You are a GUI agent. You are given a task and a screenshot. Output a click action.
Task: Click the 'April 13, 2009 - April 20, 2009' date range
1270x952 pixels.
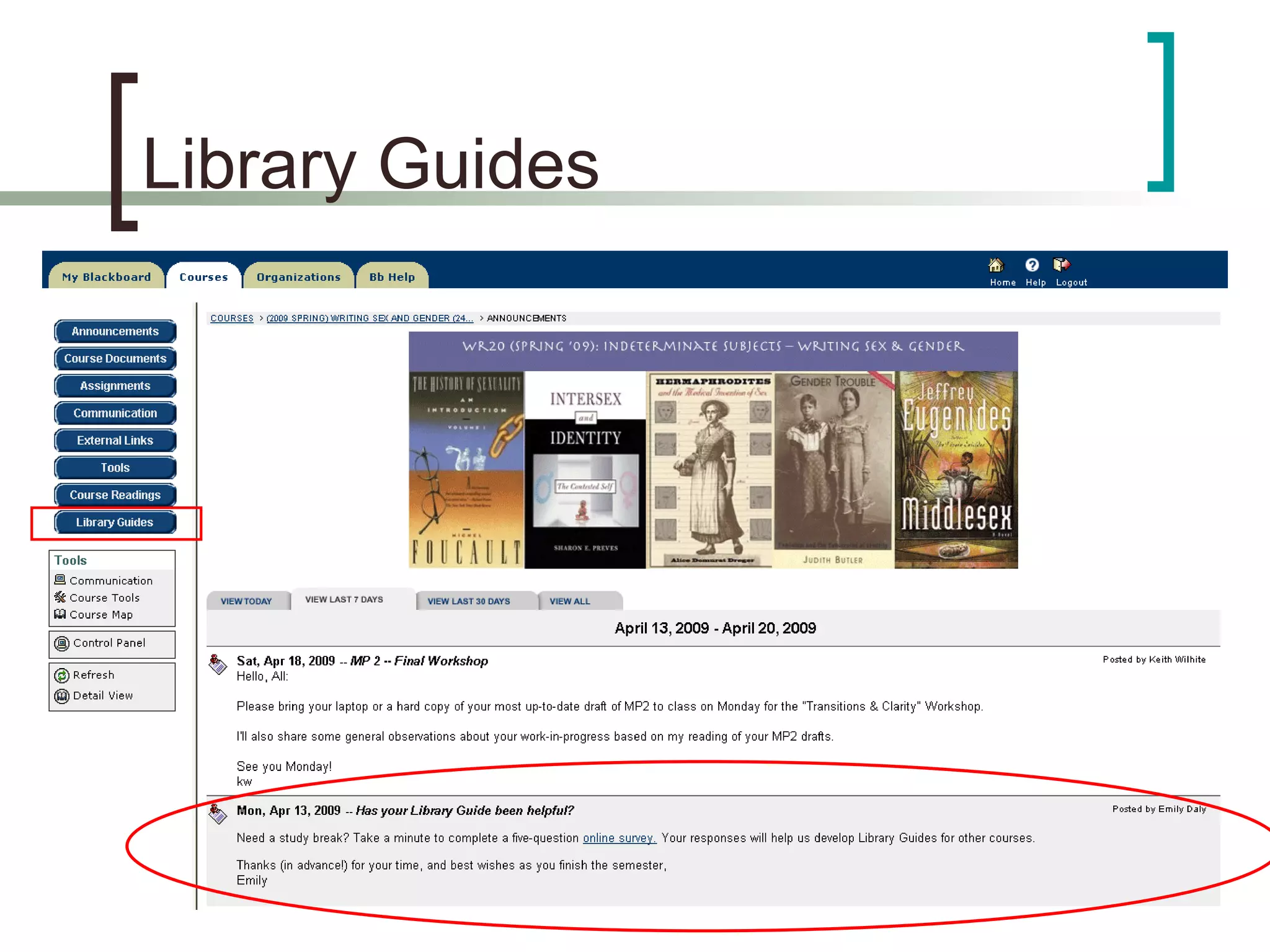[x=715, y=628]
